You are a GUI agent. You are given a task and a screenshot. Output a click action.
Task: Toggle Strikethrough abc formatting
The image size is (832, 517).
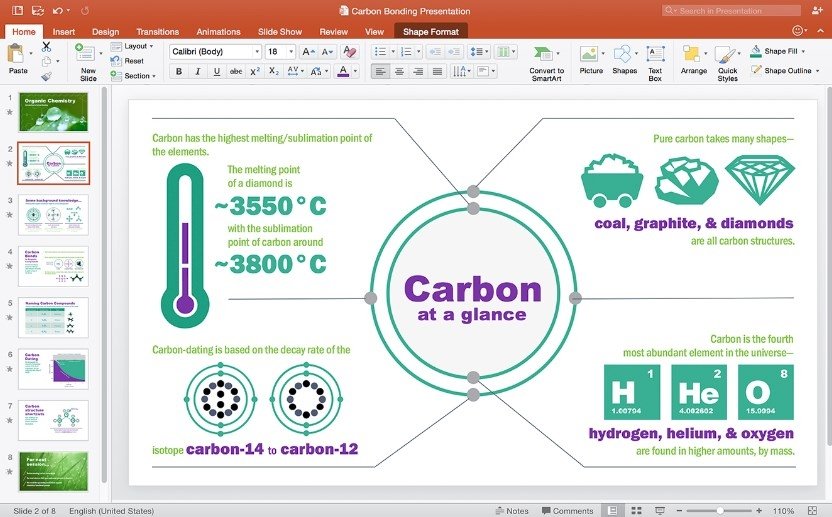(236, 71)
